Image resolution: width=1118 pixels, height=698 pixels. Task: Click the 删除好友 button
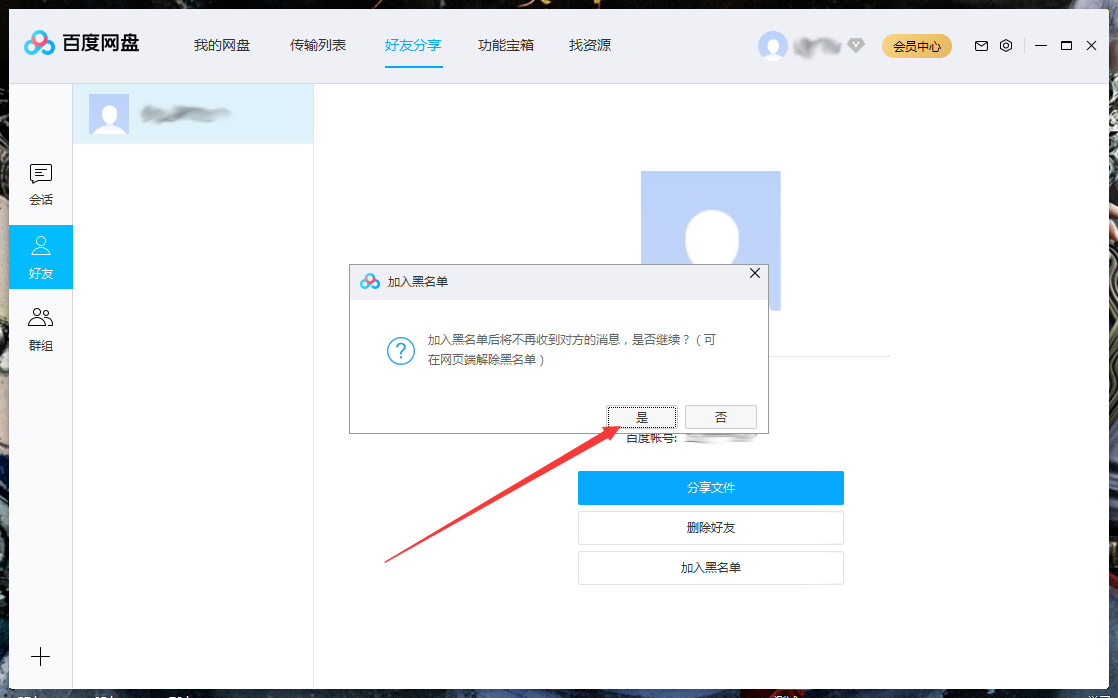pyautogui.click(x=710, y=528)
